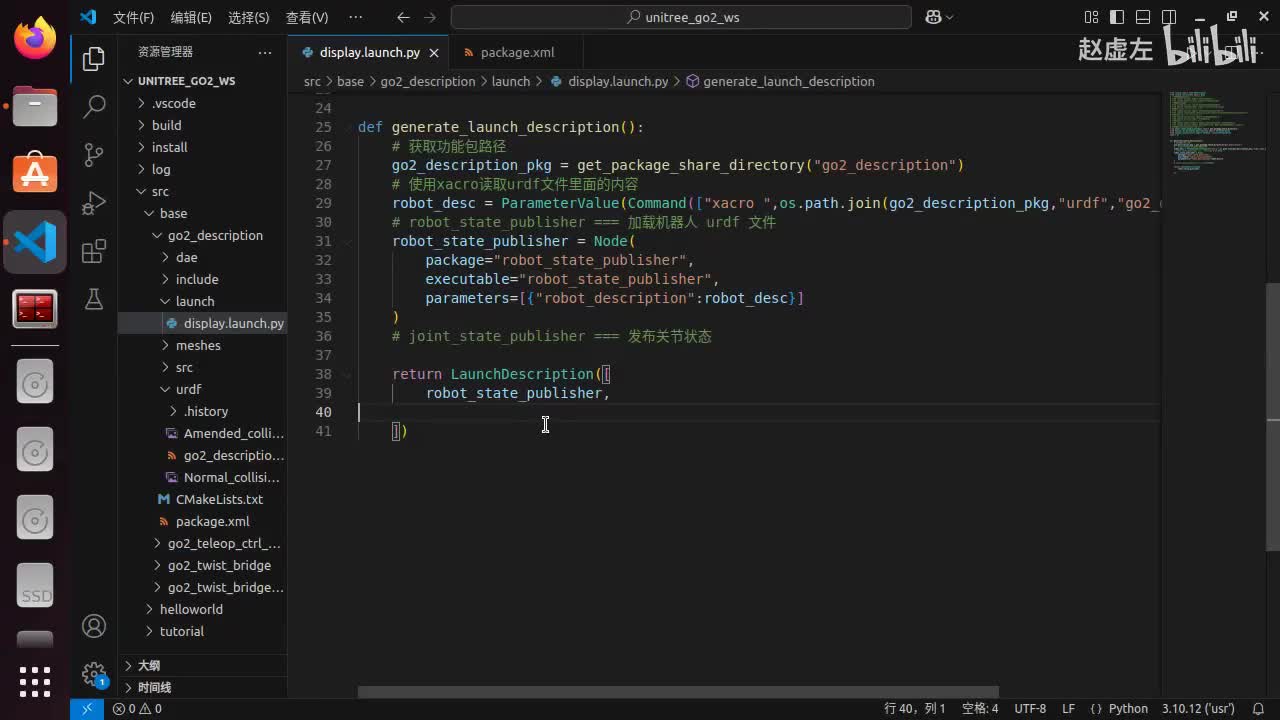
Task: Click the horizontal scrollbar of the editor
Action: (678, 692)
